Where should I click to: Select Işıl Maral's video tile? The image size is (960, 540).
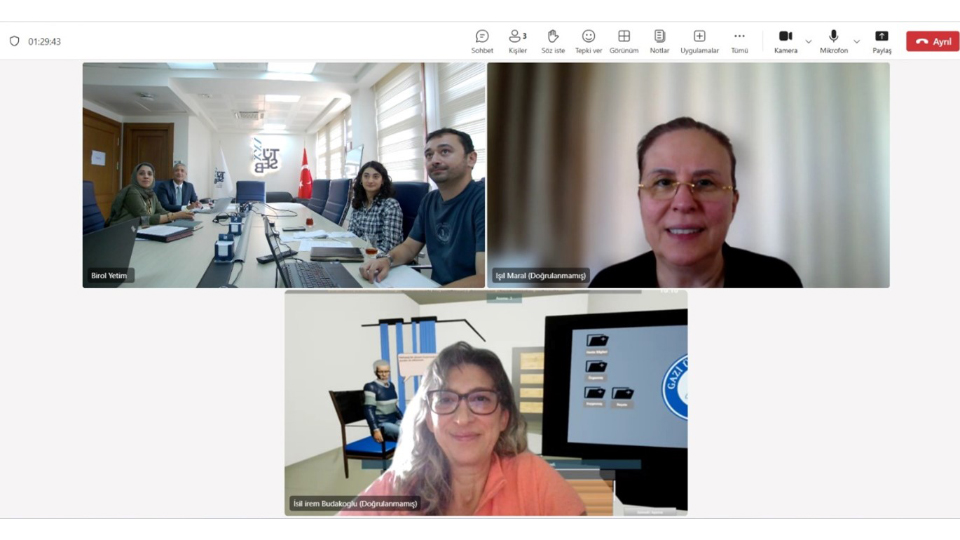point(688,175)
